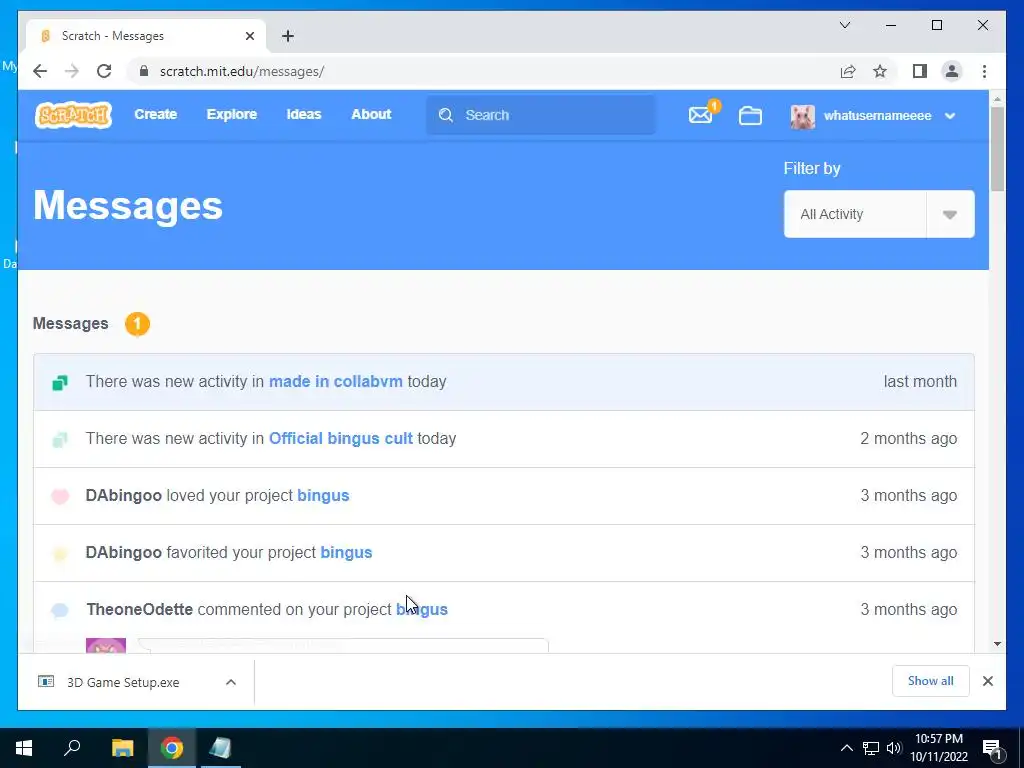
Task: Click the volume speaker tray icon
Action: pyautogui.click(x=894, y=748)
